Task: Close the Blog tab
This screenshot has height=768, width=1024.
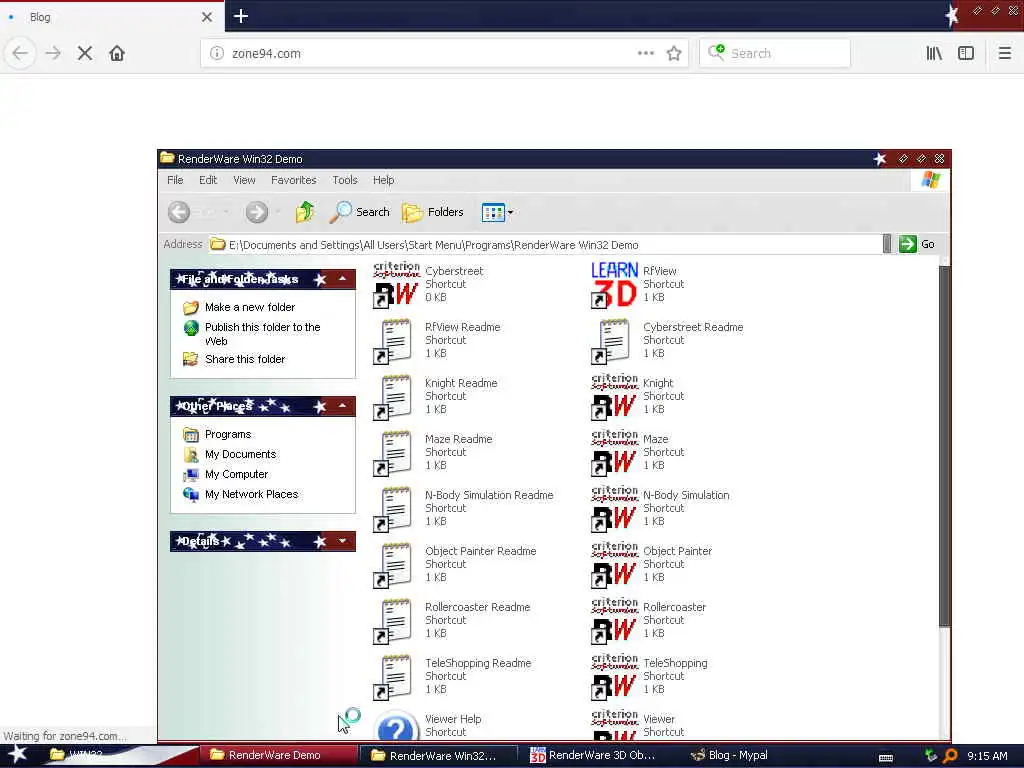Action: pyautogui.click(x=207, y=17)
